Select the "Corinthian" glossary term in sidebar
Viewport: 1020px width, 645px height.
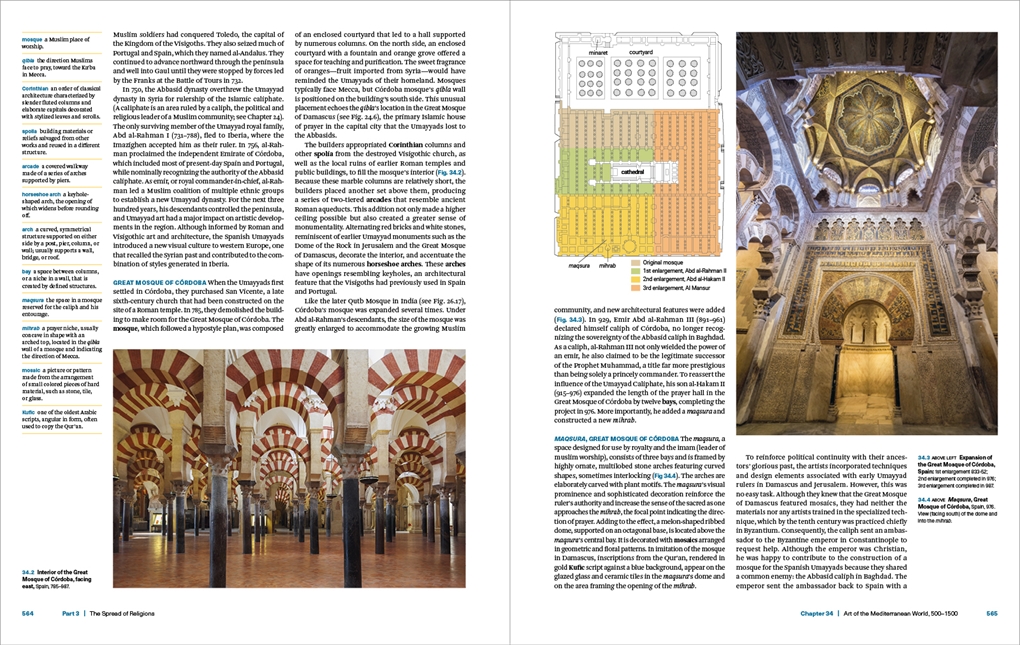coord(34,88)
